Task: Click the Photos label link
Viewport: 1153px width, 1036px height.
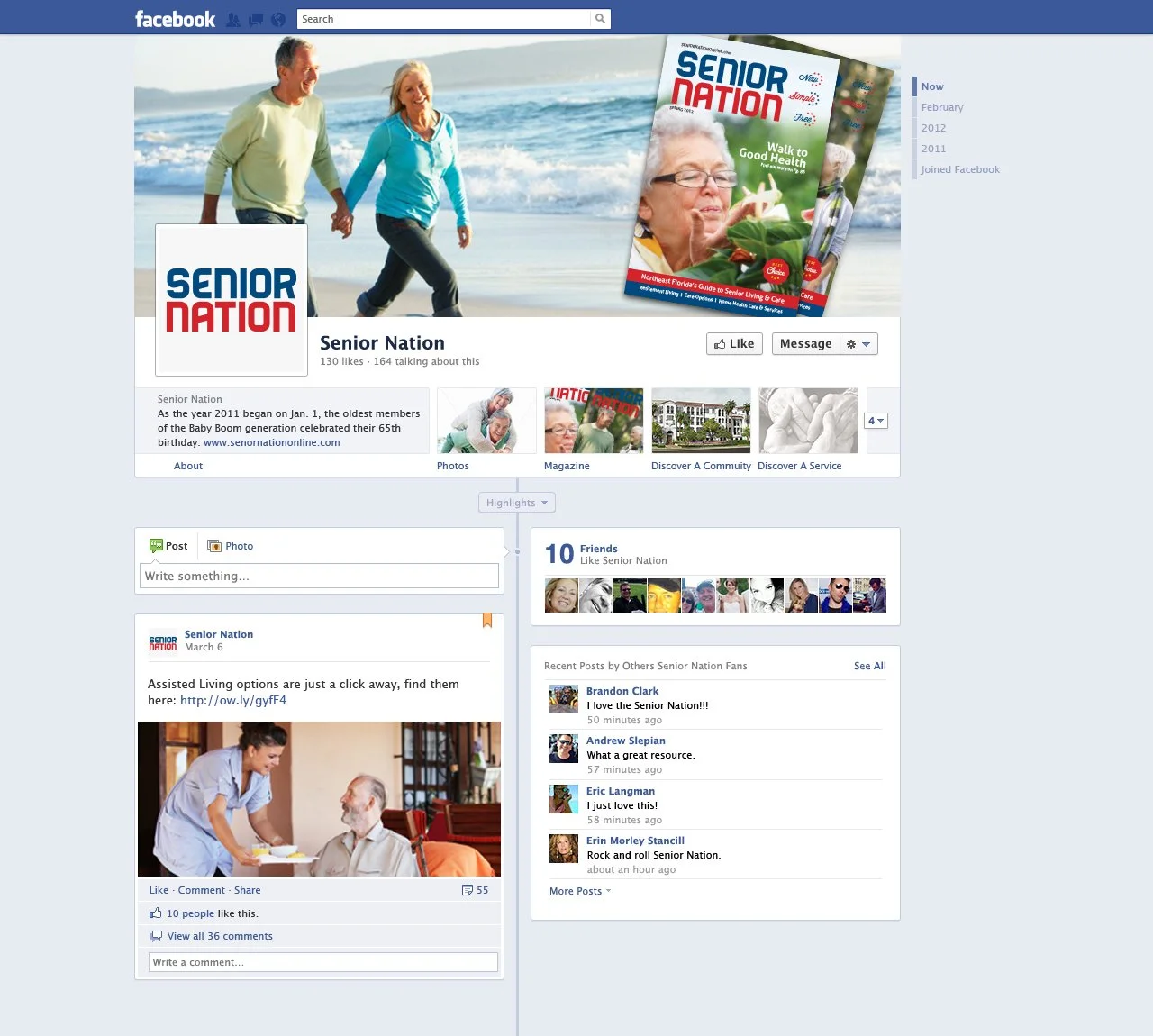Action: (x=453, y=466)
